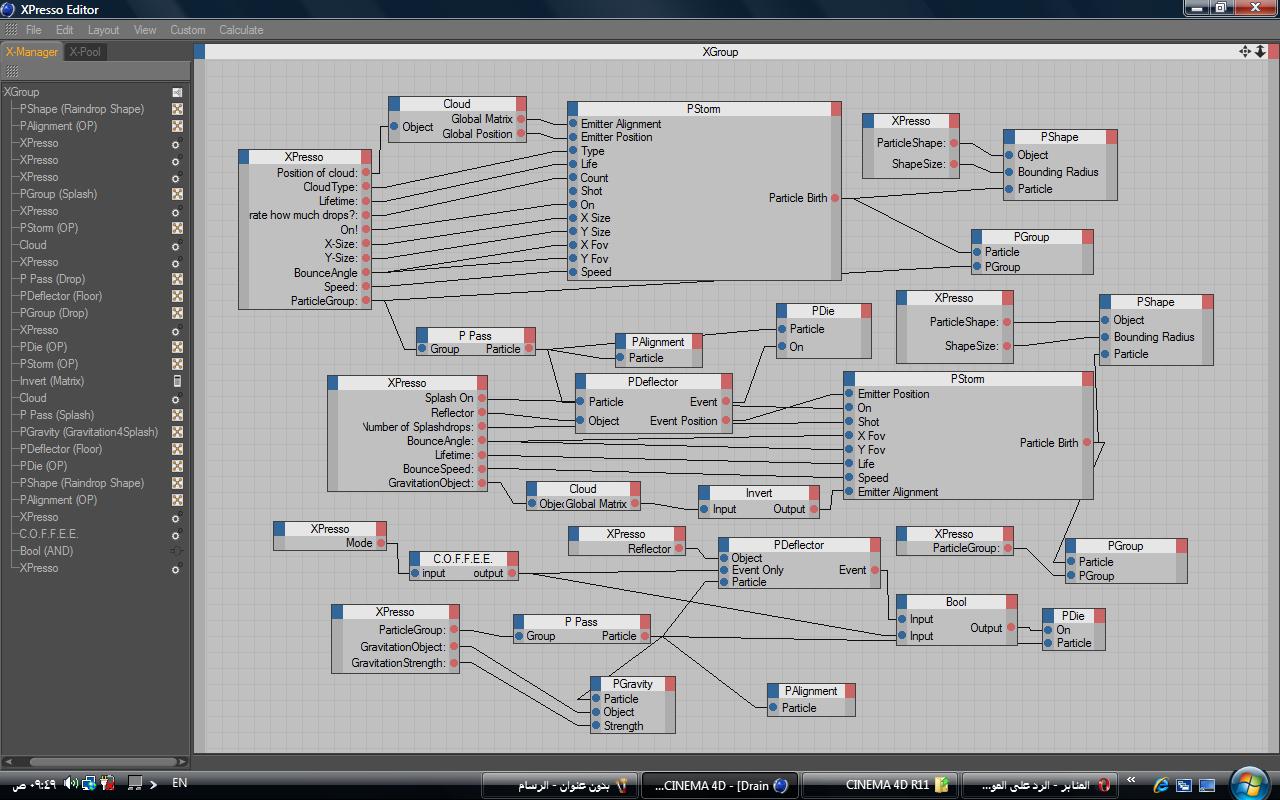Select PGravity (Gravitation4Splash) in X-Manager list
The height and width of the screenshot is (800, 1280).
tap(89, 432)
